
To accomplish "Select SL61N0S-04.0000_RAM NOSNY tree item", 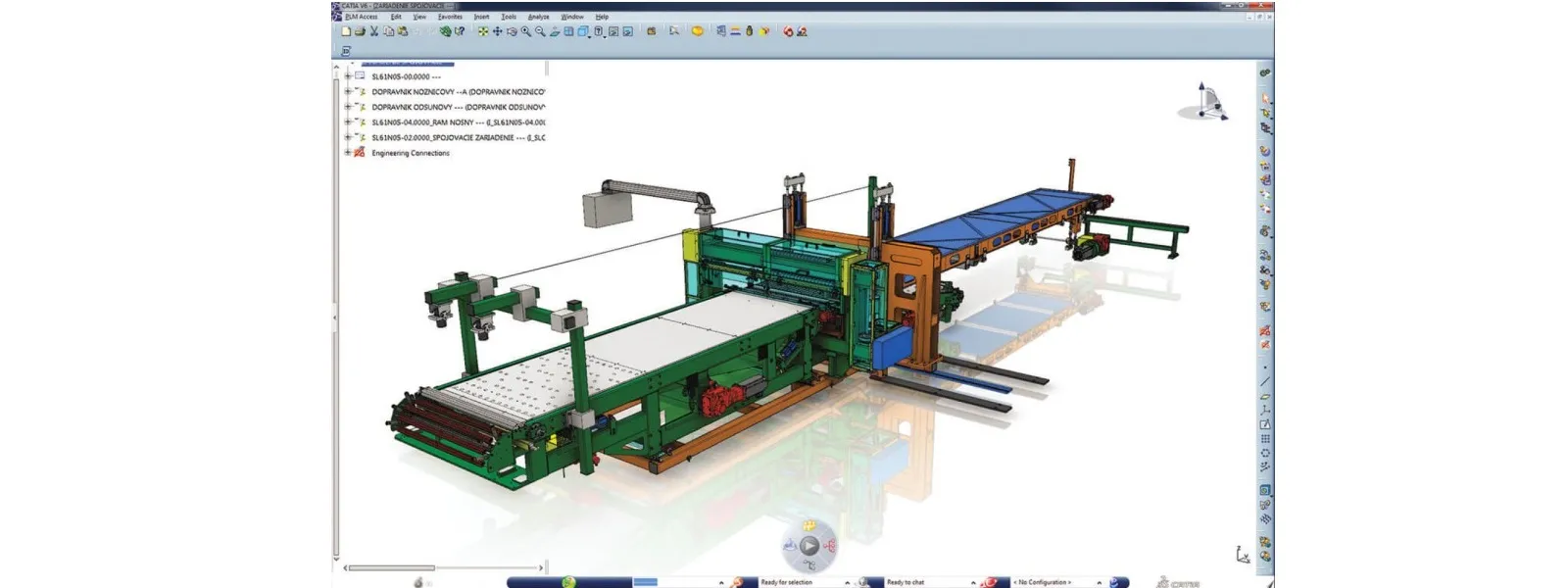I will [x=458, y=122].
